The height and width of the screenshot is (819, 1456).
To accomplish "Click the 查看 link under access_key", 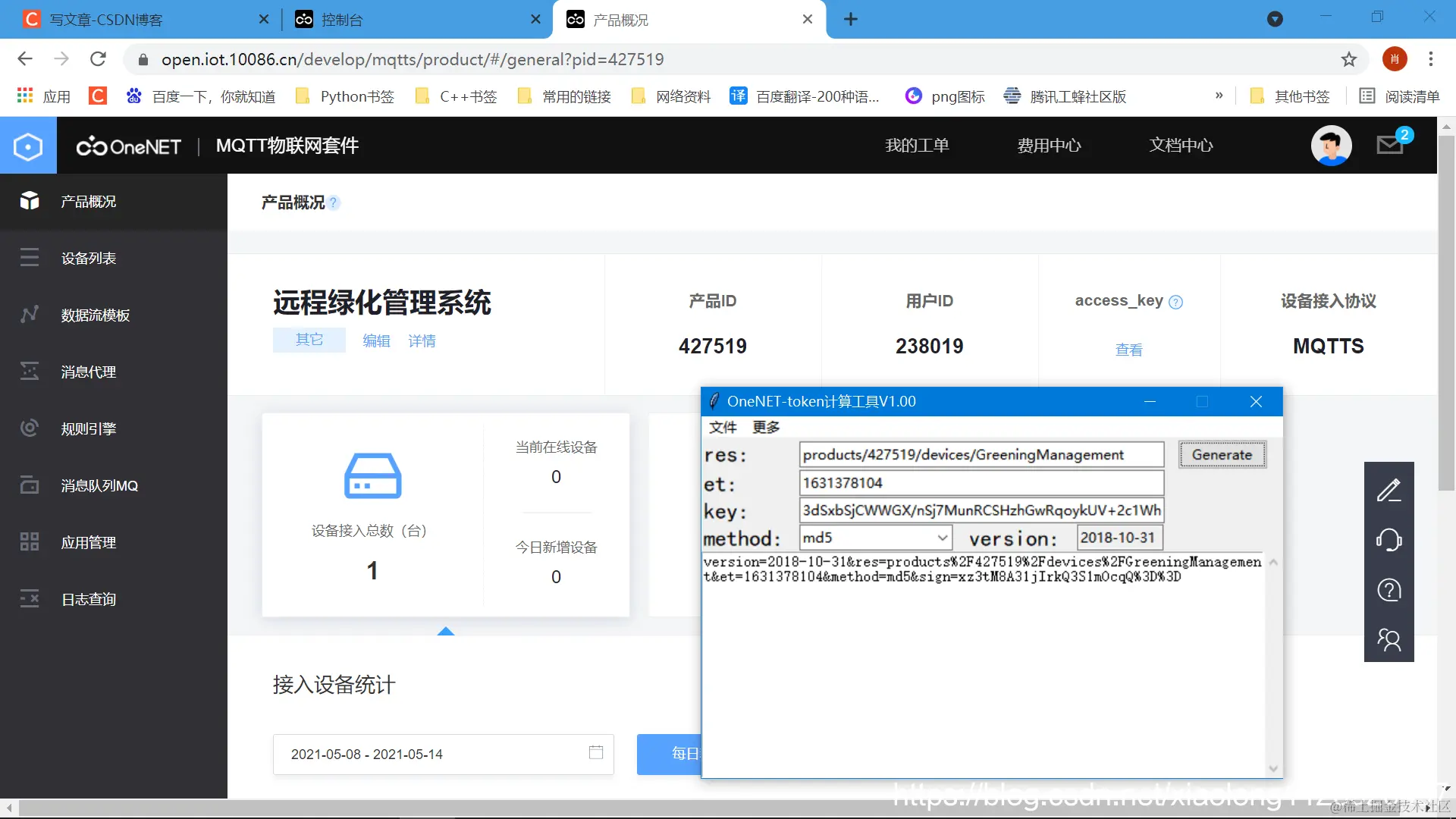I will pos(1128,350).
